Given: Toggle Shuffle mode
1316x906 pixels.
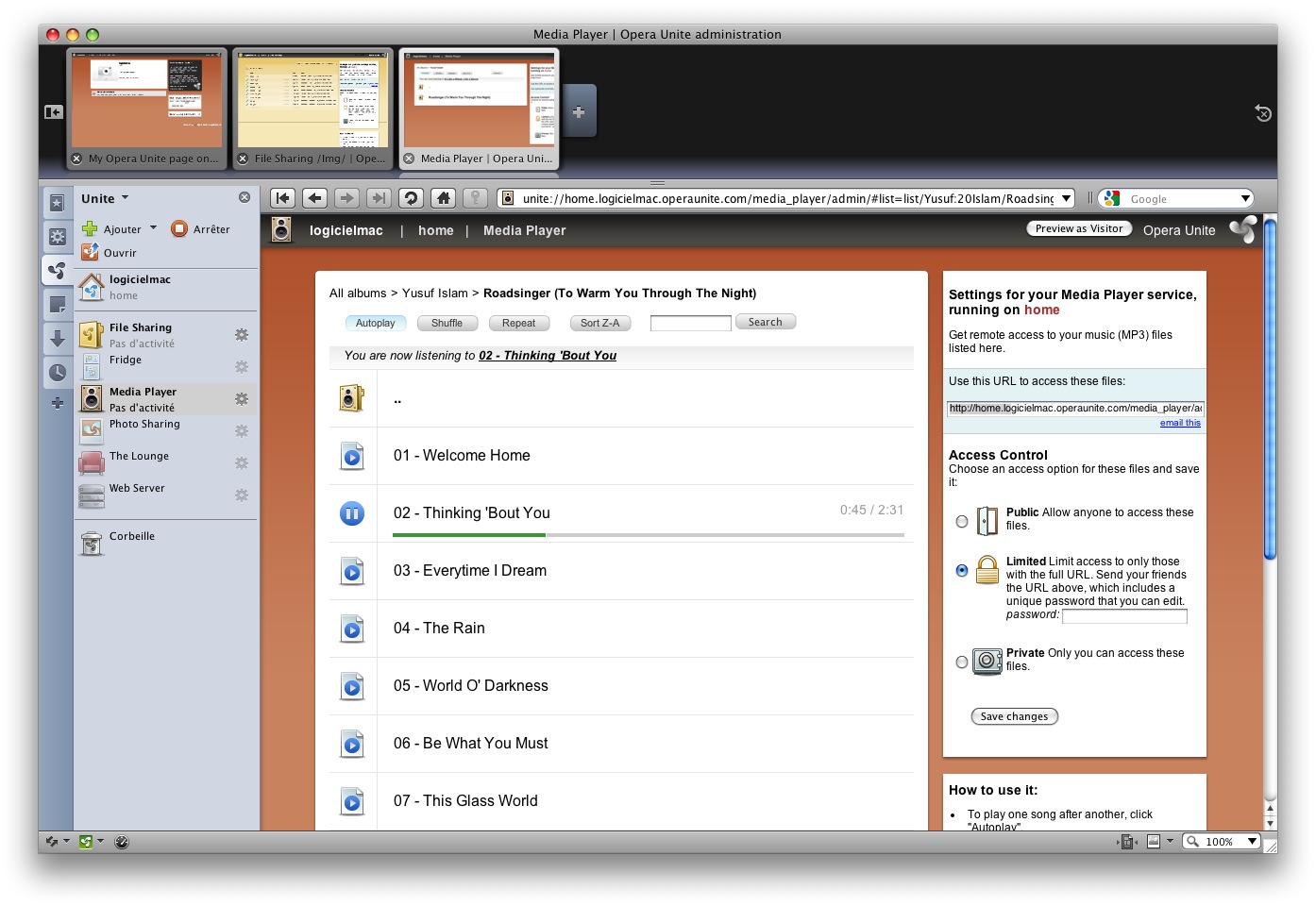Looking at the screenshot, I should (x=447, y=323).
